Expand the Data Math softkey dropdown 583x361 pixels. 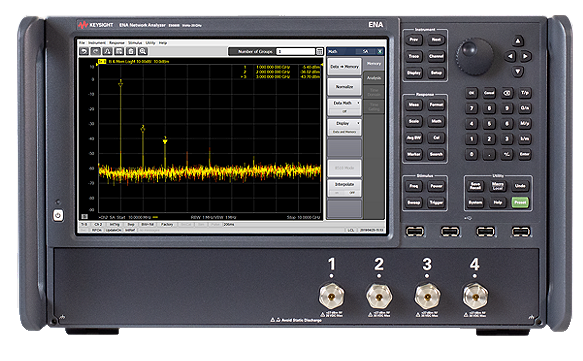pos(344,107)
